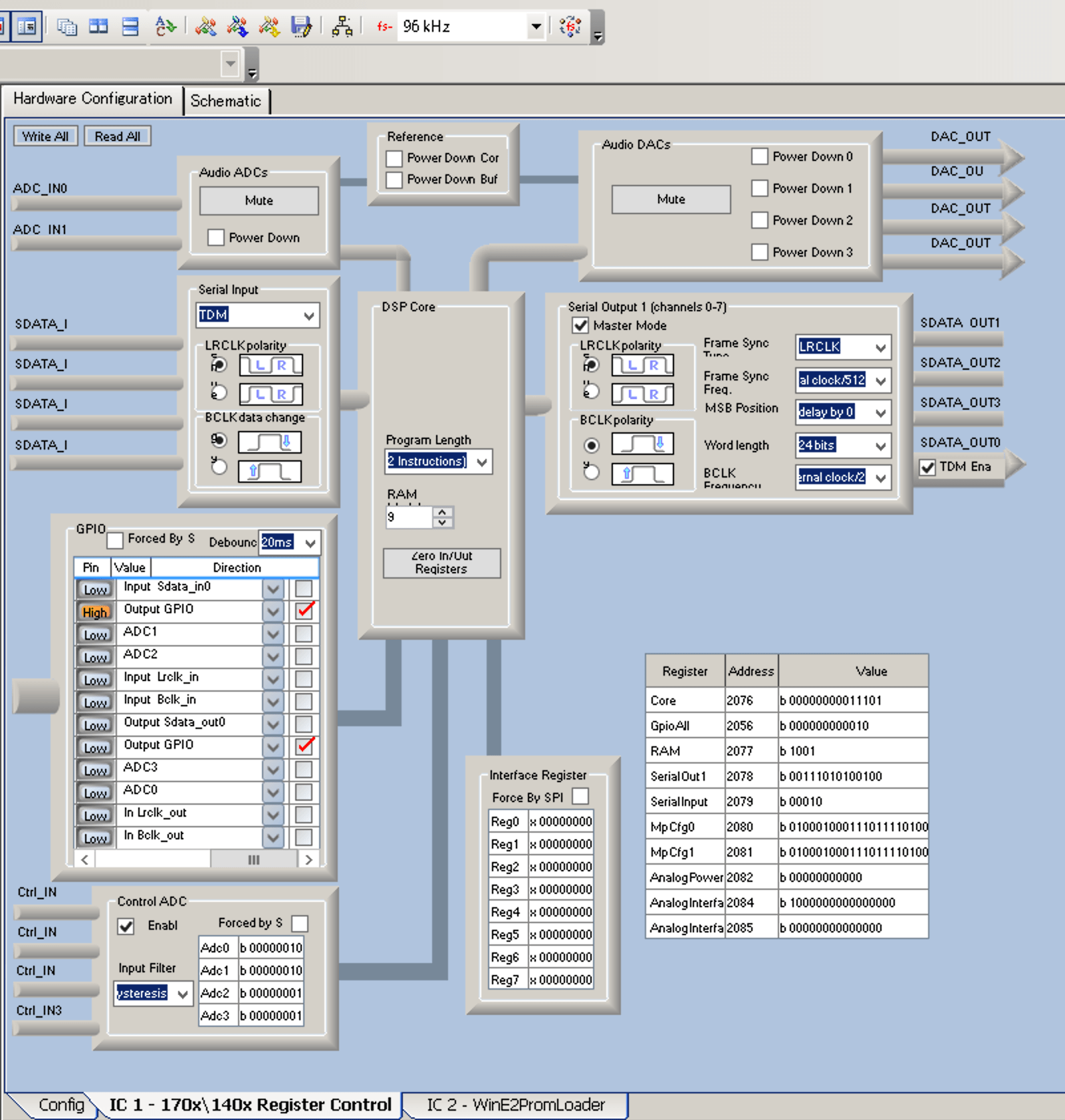The height and width of the screenshot is (1120, 1065).
Task: Click the cascade windows toolbar icon
Action: [x=66, y=27]
